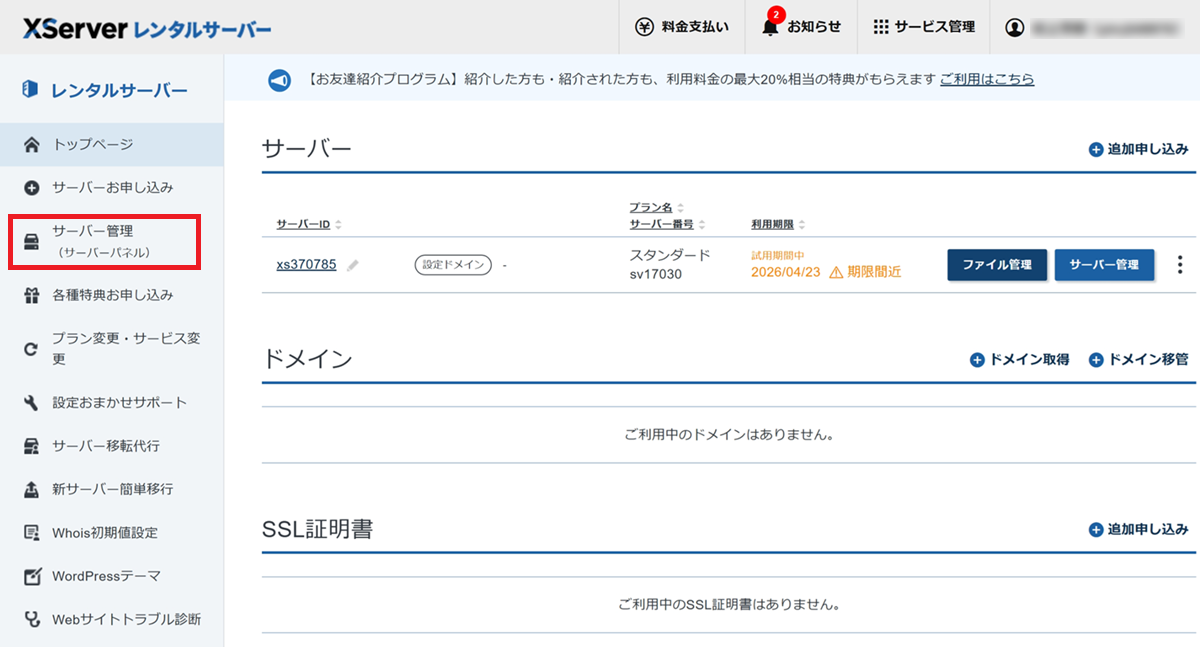Open サーバーお申し込み in the sidebar

coord(112,187)
